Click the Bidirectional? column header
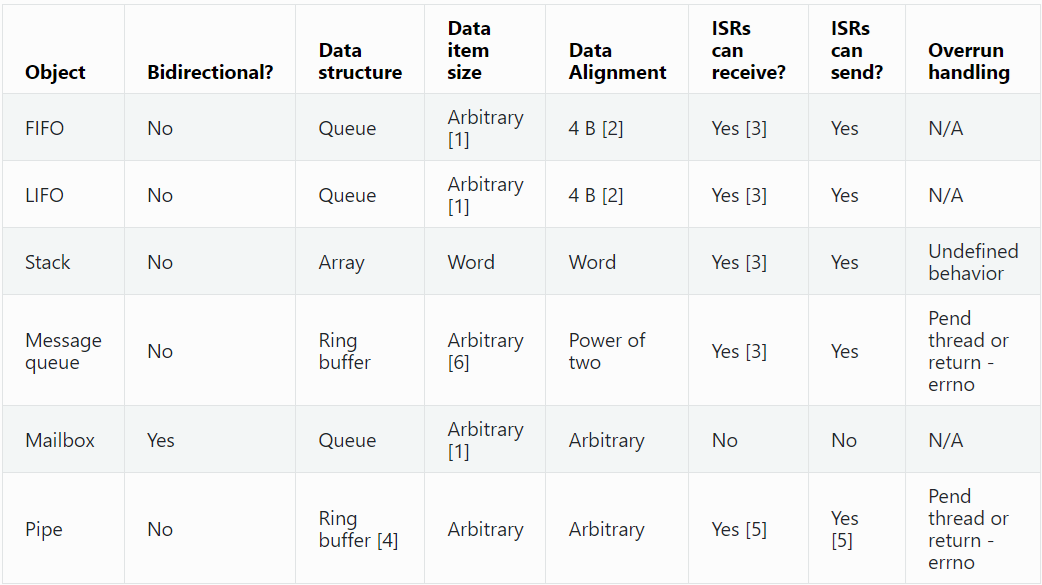Viewport: 1042px width, 585px height. pos(210,72)
